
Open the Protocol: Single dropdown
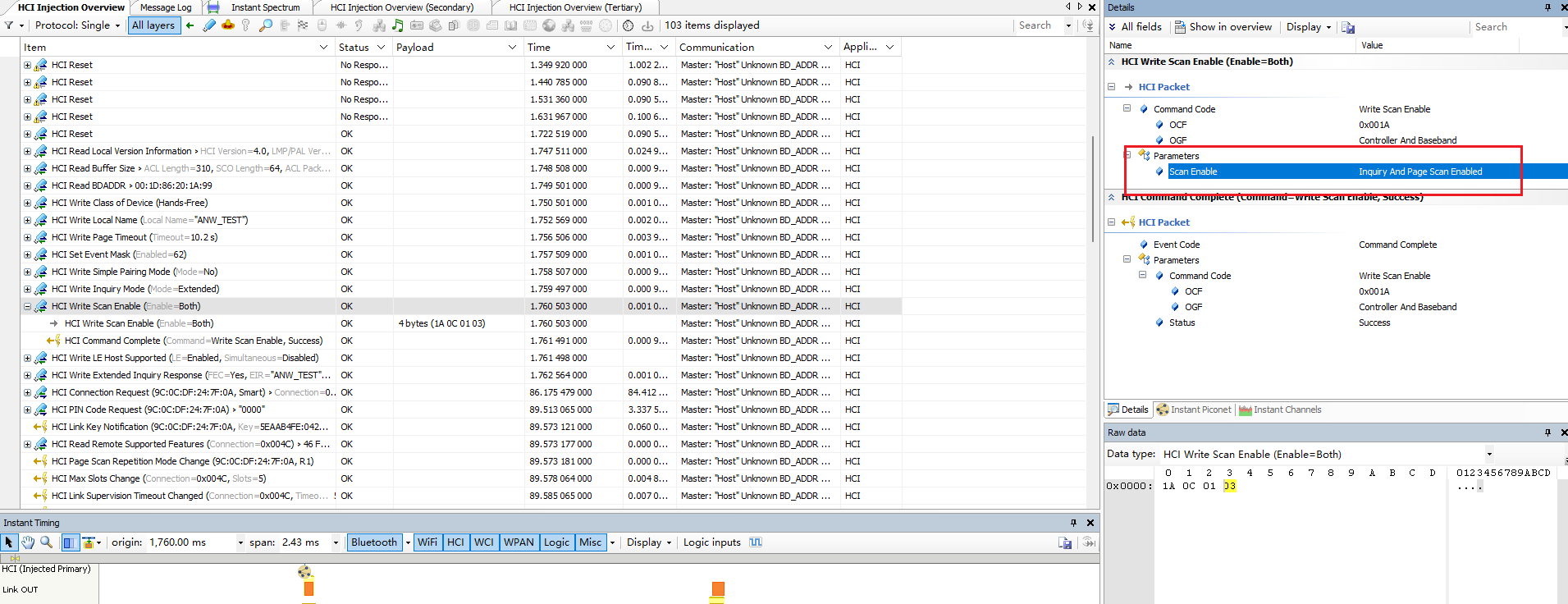(78, 25)
